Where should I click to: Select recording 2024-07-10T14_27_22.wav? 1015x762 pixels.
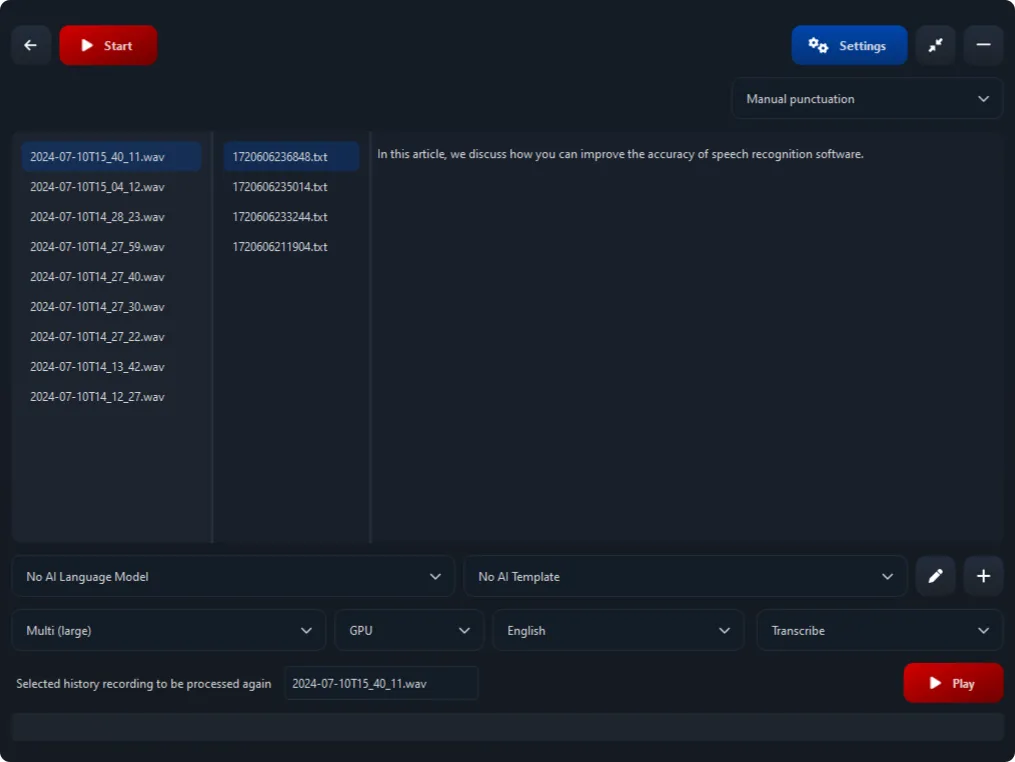point(111,337)
